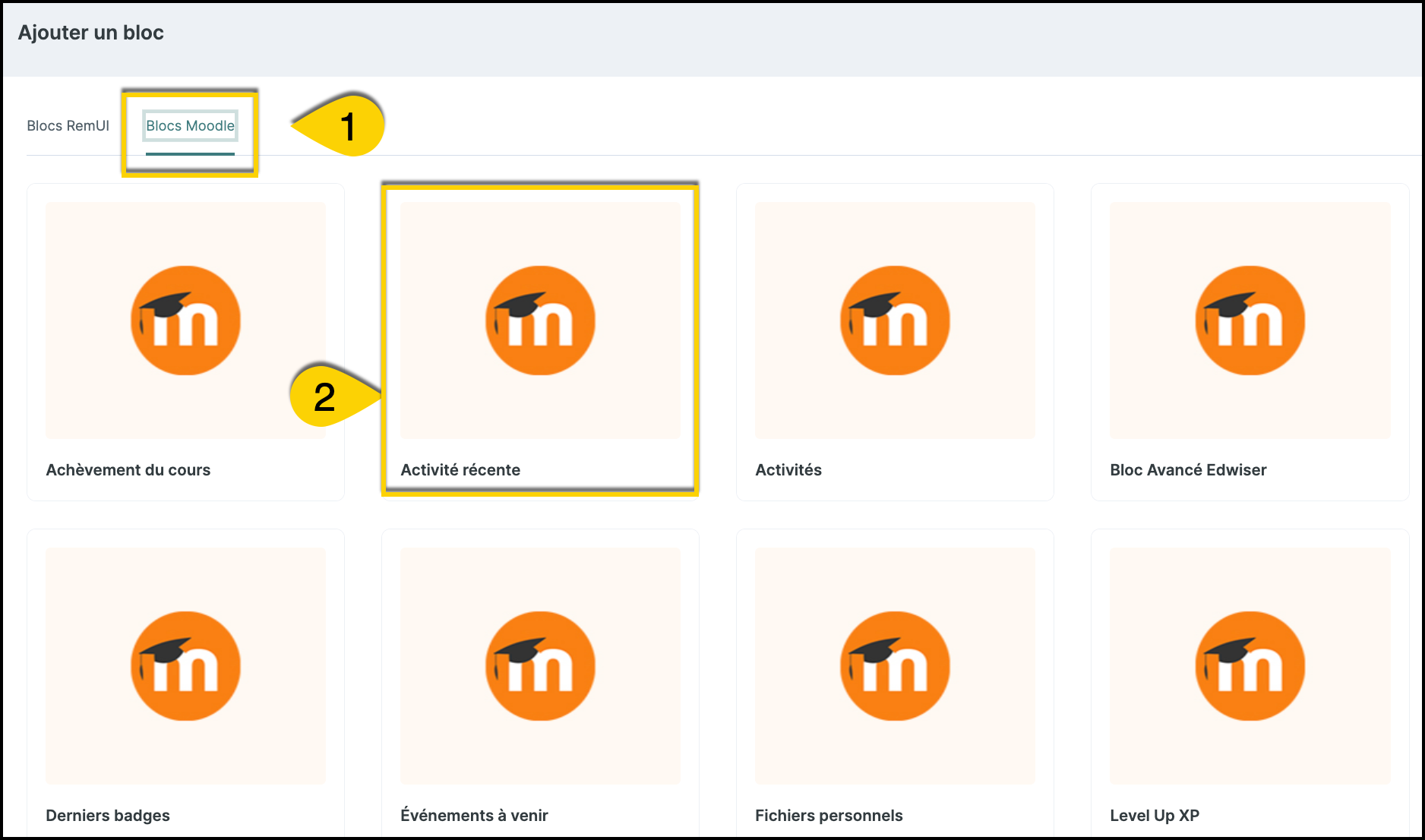
Task: Select the Fichiers personnels title
Action: click(x=829, y=816)
